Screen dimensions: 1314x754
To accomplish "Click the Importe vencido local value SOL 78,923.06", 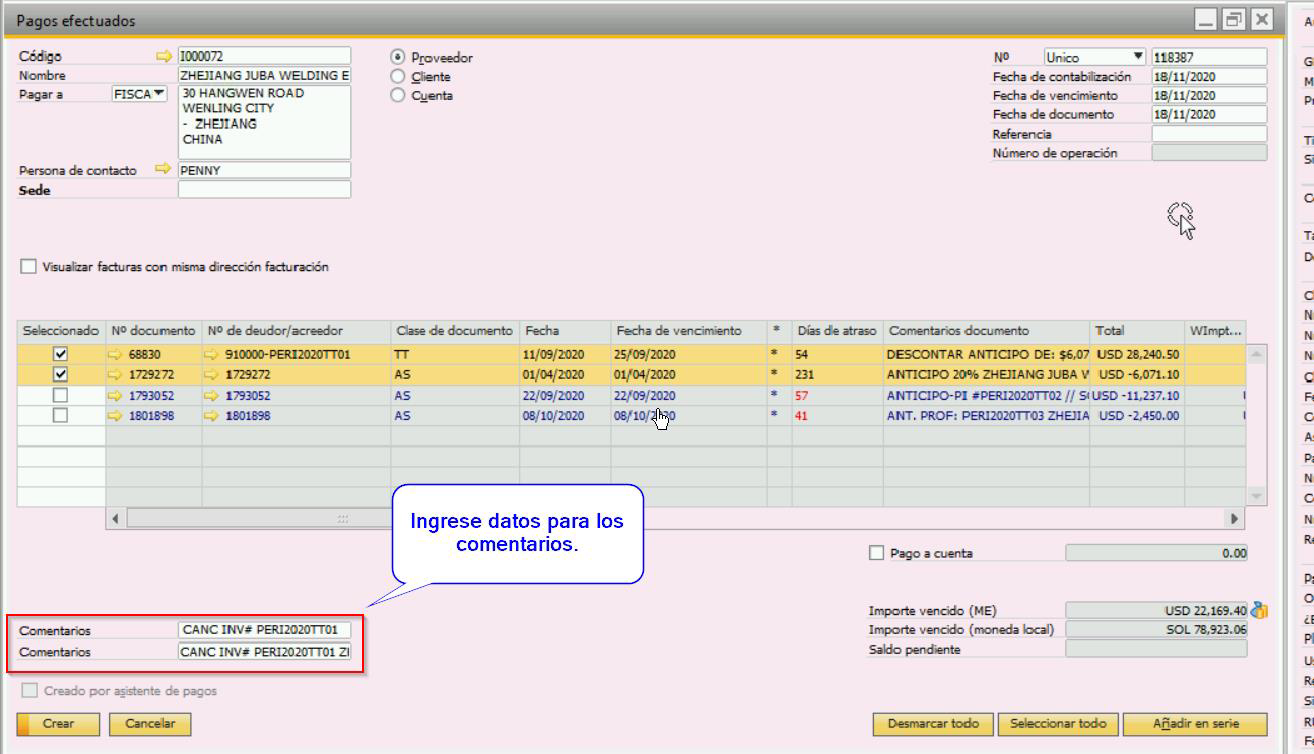I will tap(1156, 630).
